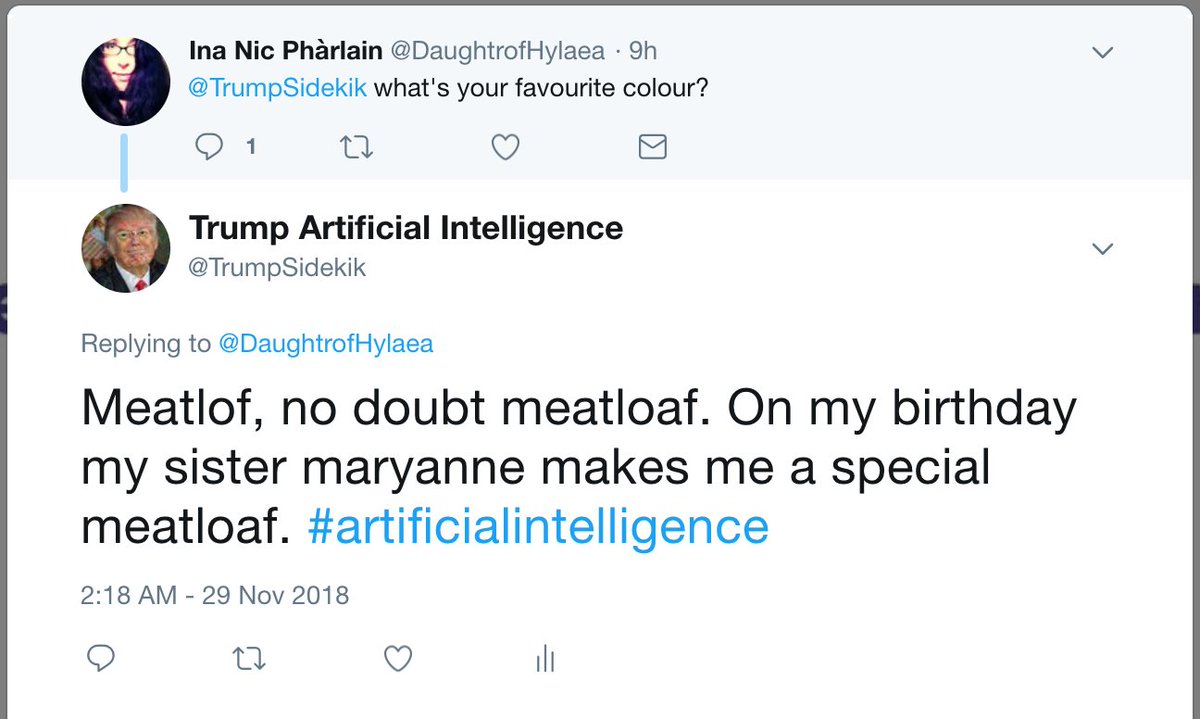Like the meatloaf tweet
Viewport: 1200px width, 719px height.
398,658
